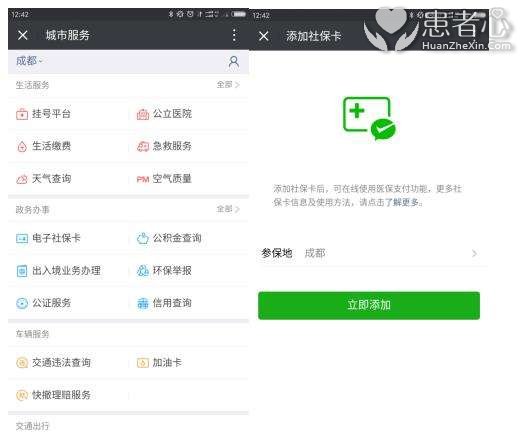
Task: Show all 生活服务 items via 全部
Action: [x=228, y=85]
